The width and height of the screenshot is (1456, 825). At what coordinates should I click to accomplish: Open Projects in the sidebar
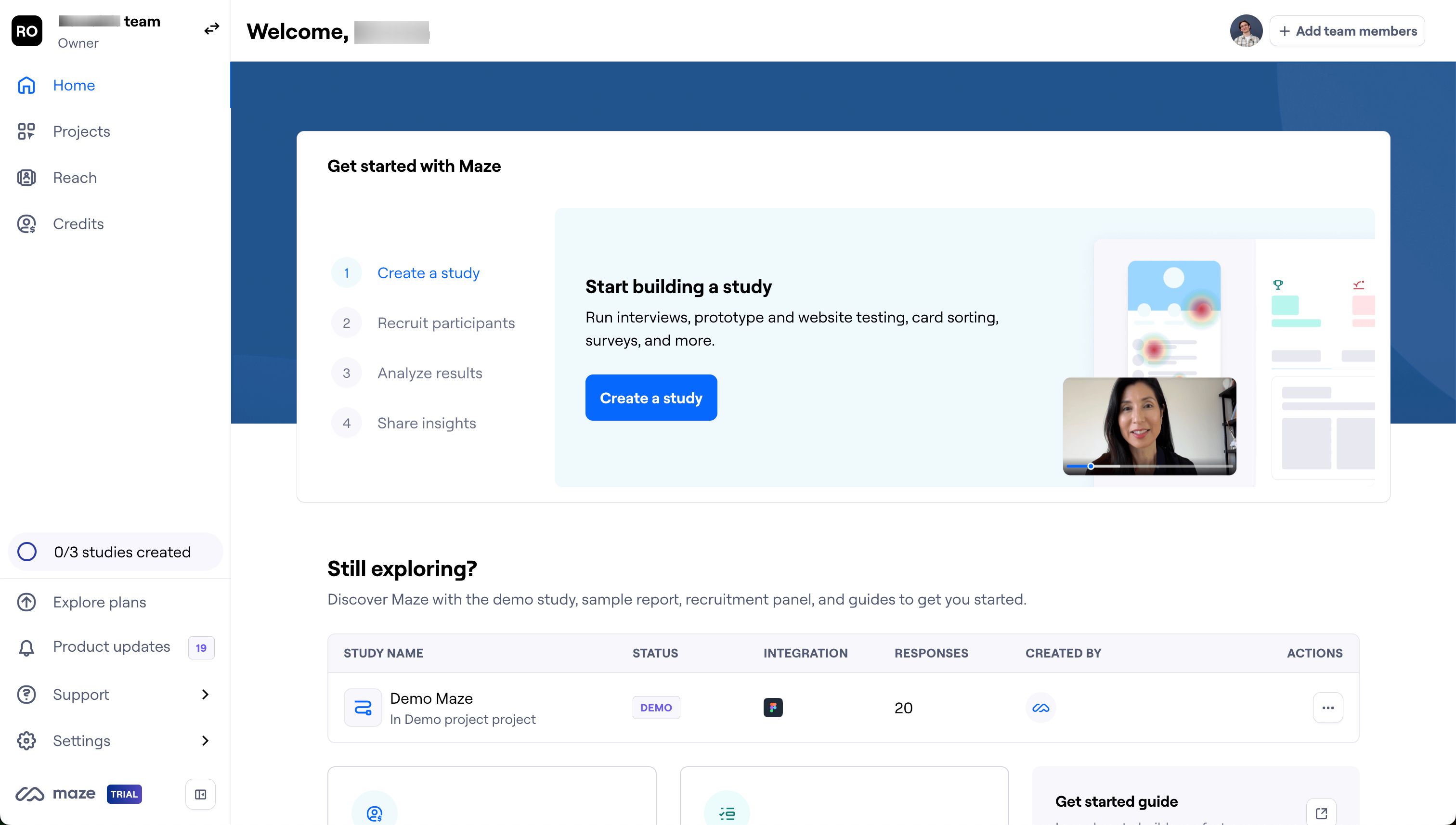[x=115, y=131]
